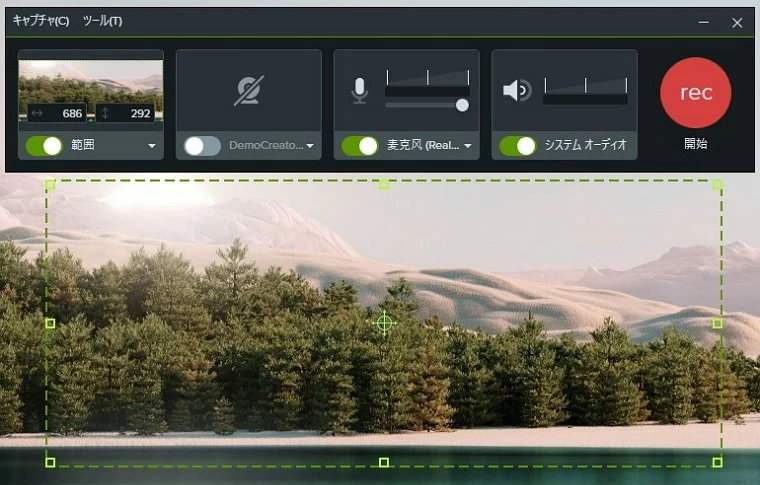
Task: Click the height field showing 292
Action: coord(125,113)
